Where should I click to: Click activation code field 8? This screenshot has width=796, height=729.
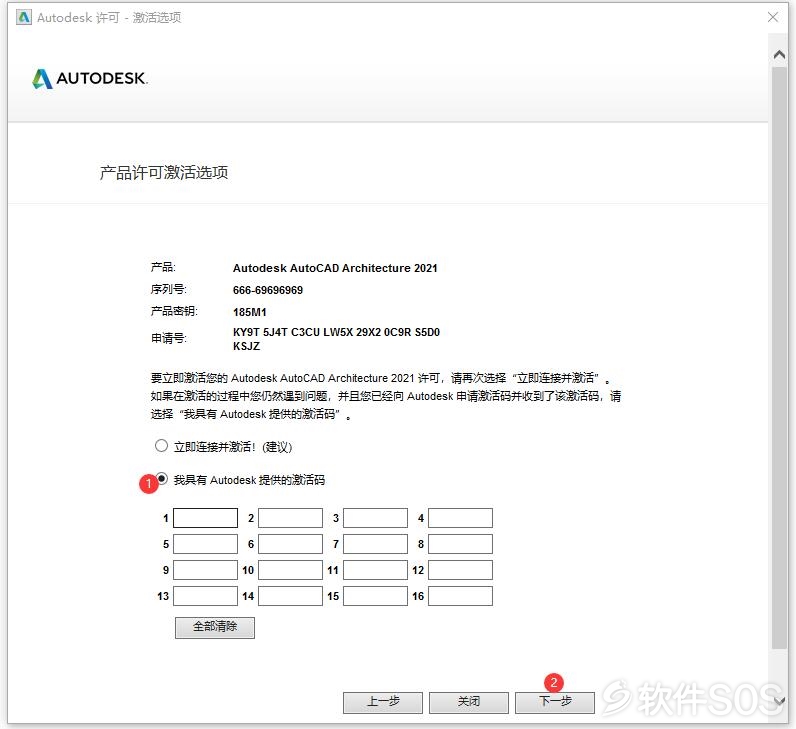point(460,544)
